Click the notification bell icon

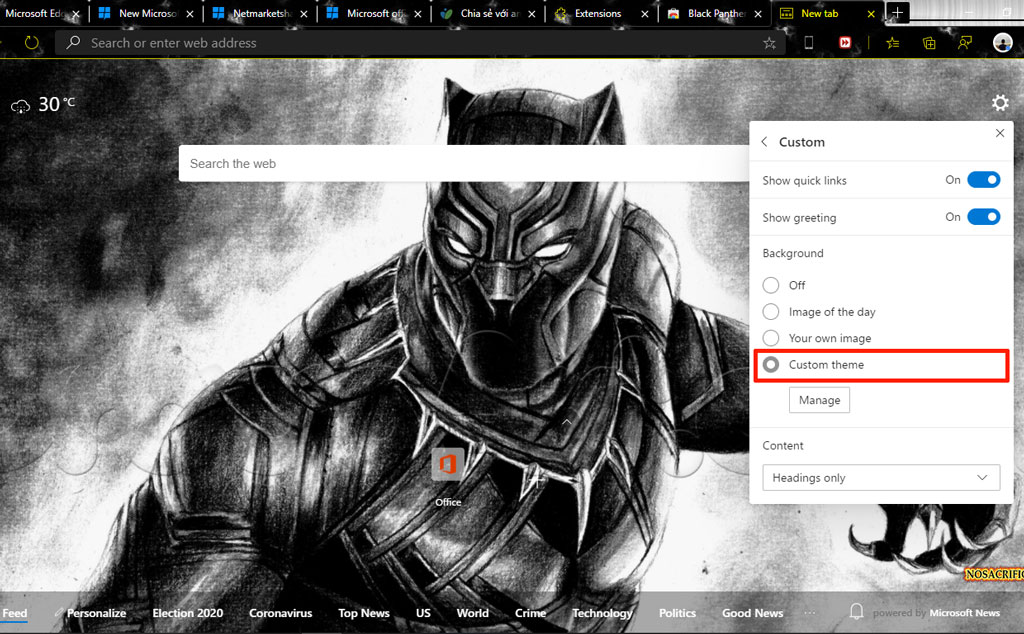856,612
